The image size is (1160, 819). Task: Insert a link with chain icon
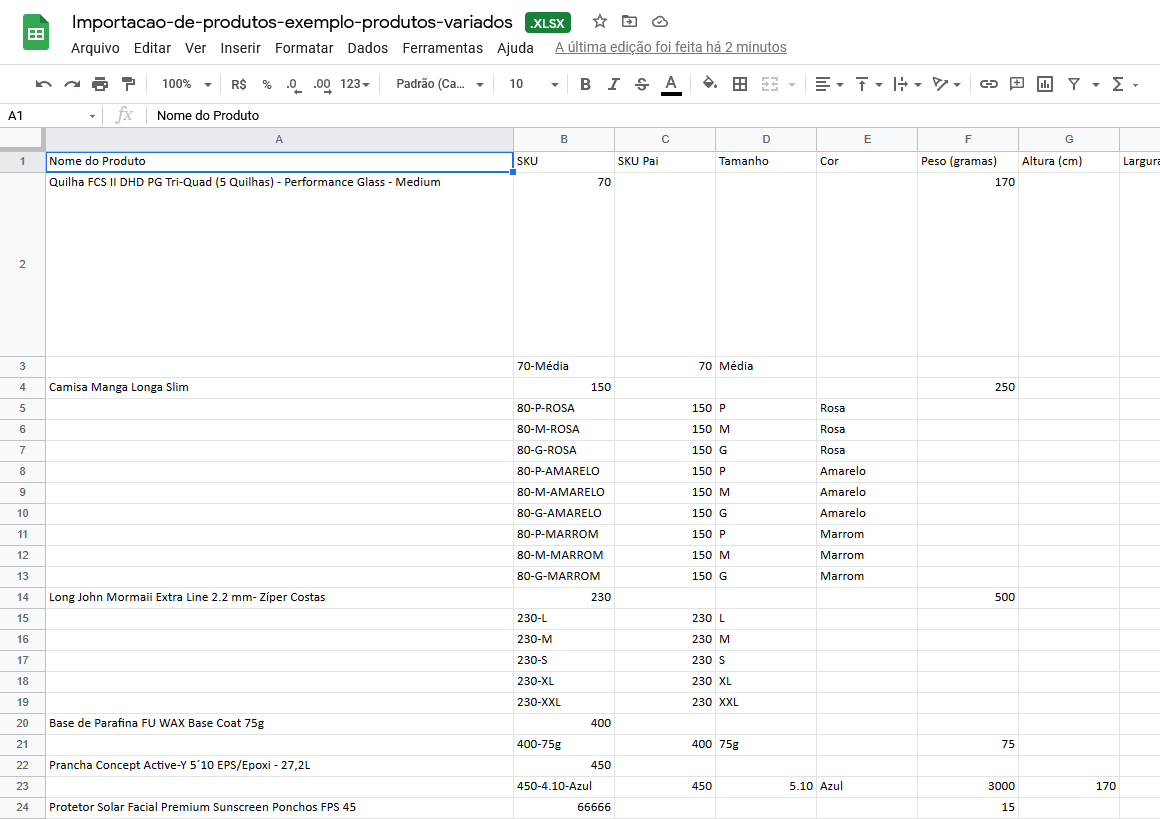988,84
